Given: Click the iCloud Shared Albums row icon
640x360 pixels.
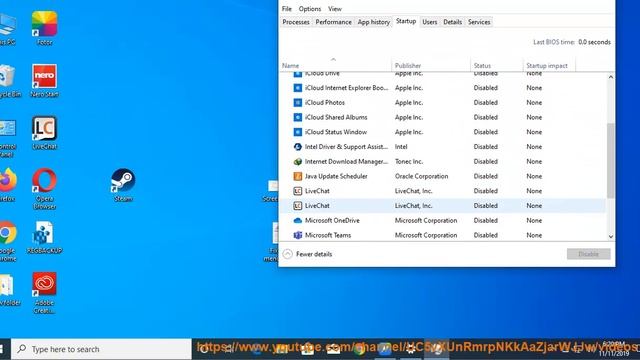Looking at the screenshot, I should click(x=298, y=117).
